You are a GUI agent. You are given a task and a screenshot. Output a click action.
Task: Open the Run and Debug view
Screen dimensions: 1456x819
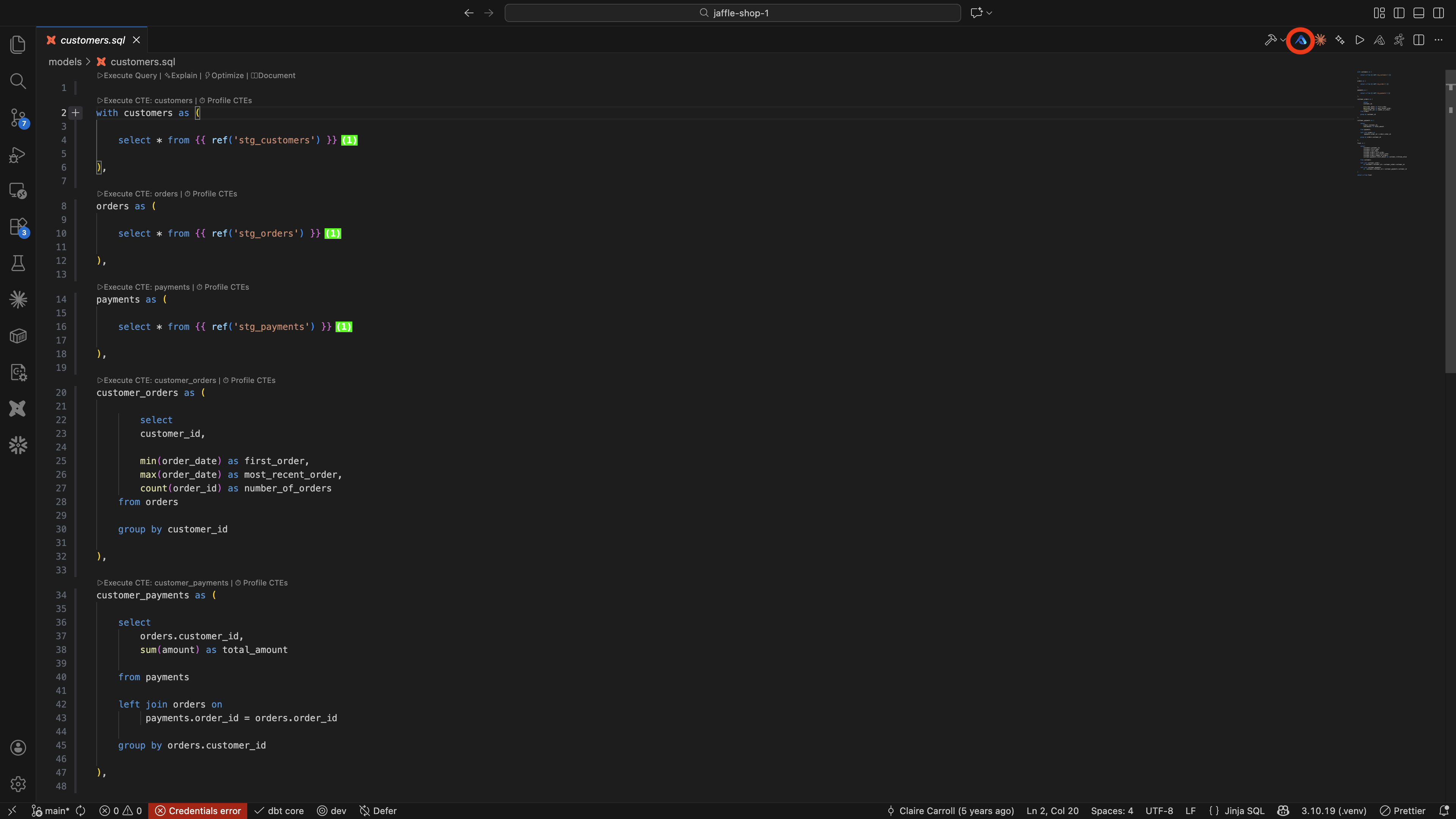[x=18, y=154]
